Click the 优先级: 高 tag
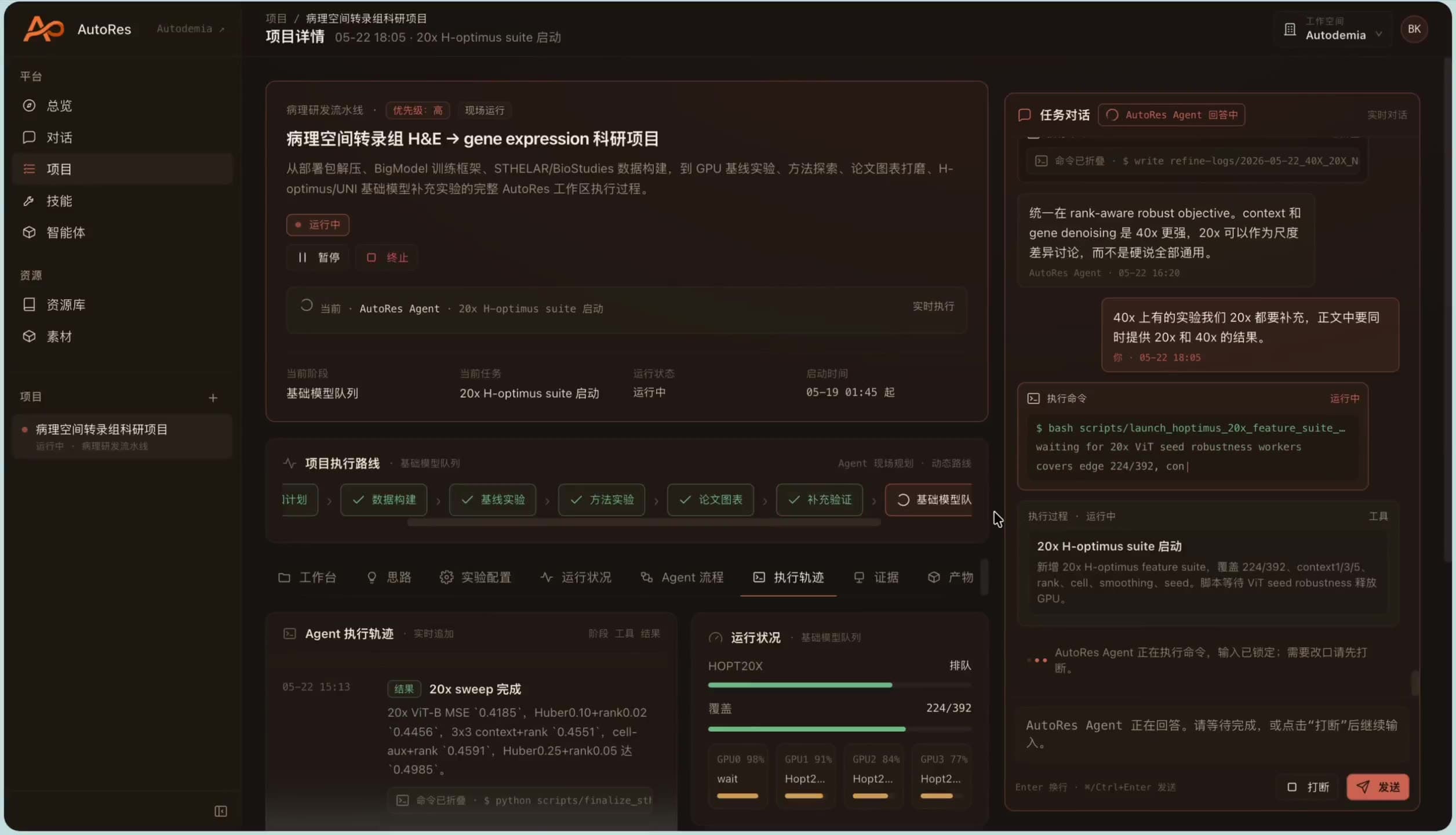The image size is (1456, 835). pyautogui.click(x=417, y=110)
